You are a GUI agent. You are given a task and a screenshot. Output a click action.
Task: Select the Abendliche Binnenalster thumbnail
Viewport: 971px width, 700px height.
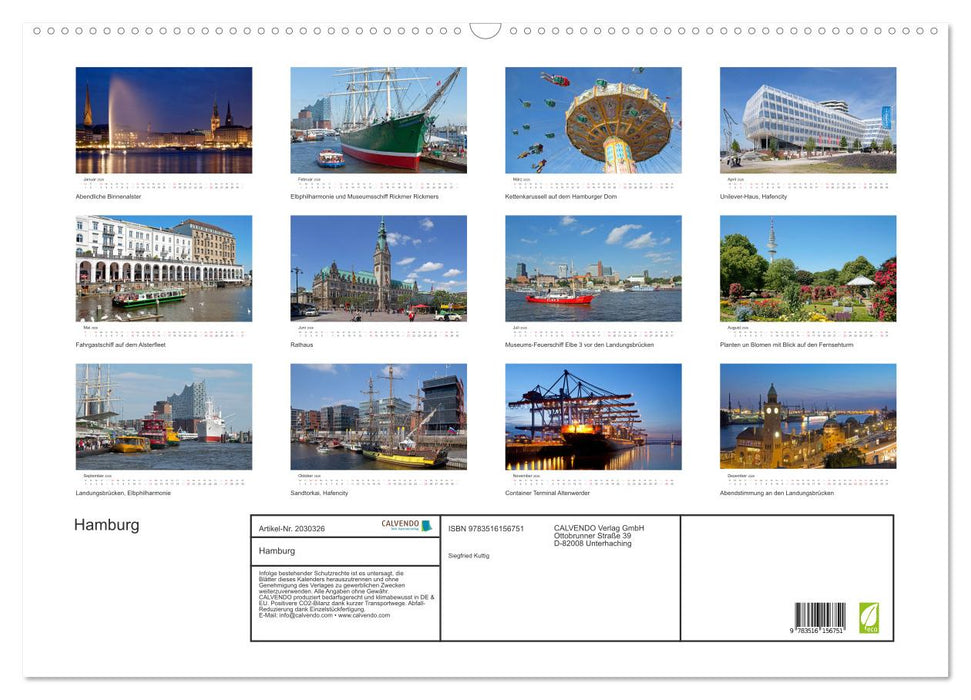(163, 120)
